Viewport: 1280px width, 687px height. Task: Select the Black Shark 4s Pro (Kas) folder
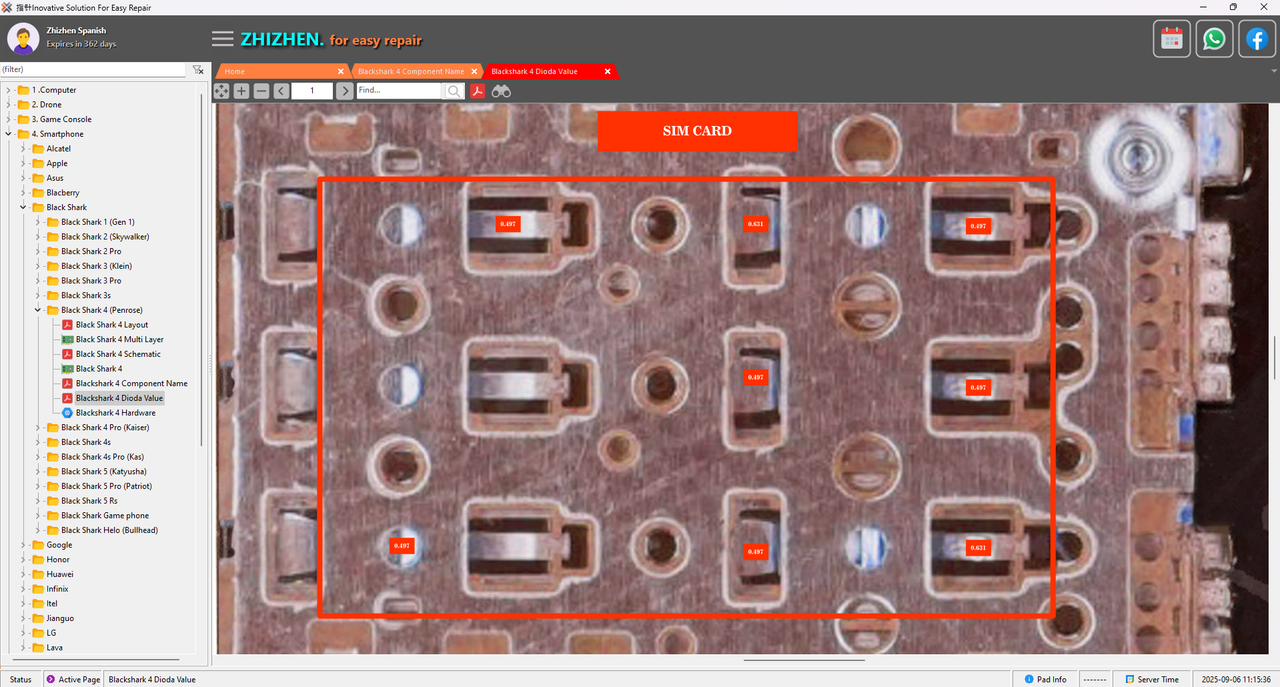tap(102, 457)
